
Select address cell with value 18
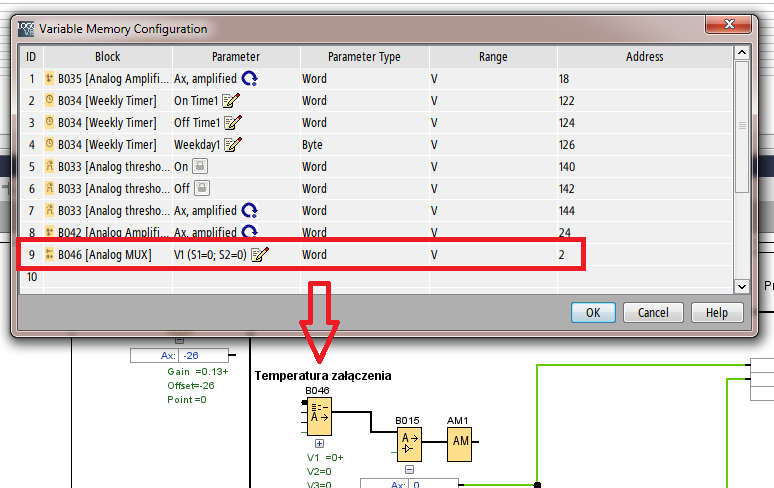[x=645, y=78]
